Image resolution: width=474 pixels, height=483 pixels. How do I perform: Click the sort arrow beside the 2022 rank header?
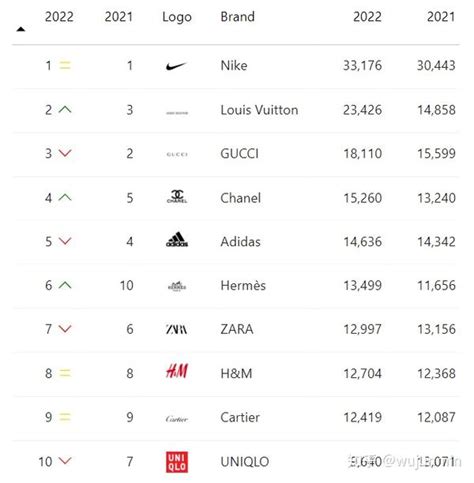(21, 29)
